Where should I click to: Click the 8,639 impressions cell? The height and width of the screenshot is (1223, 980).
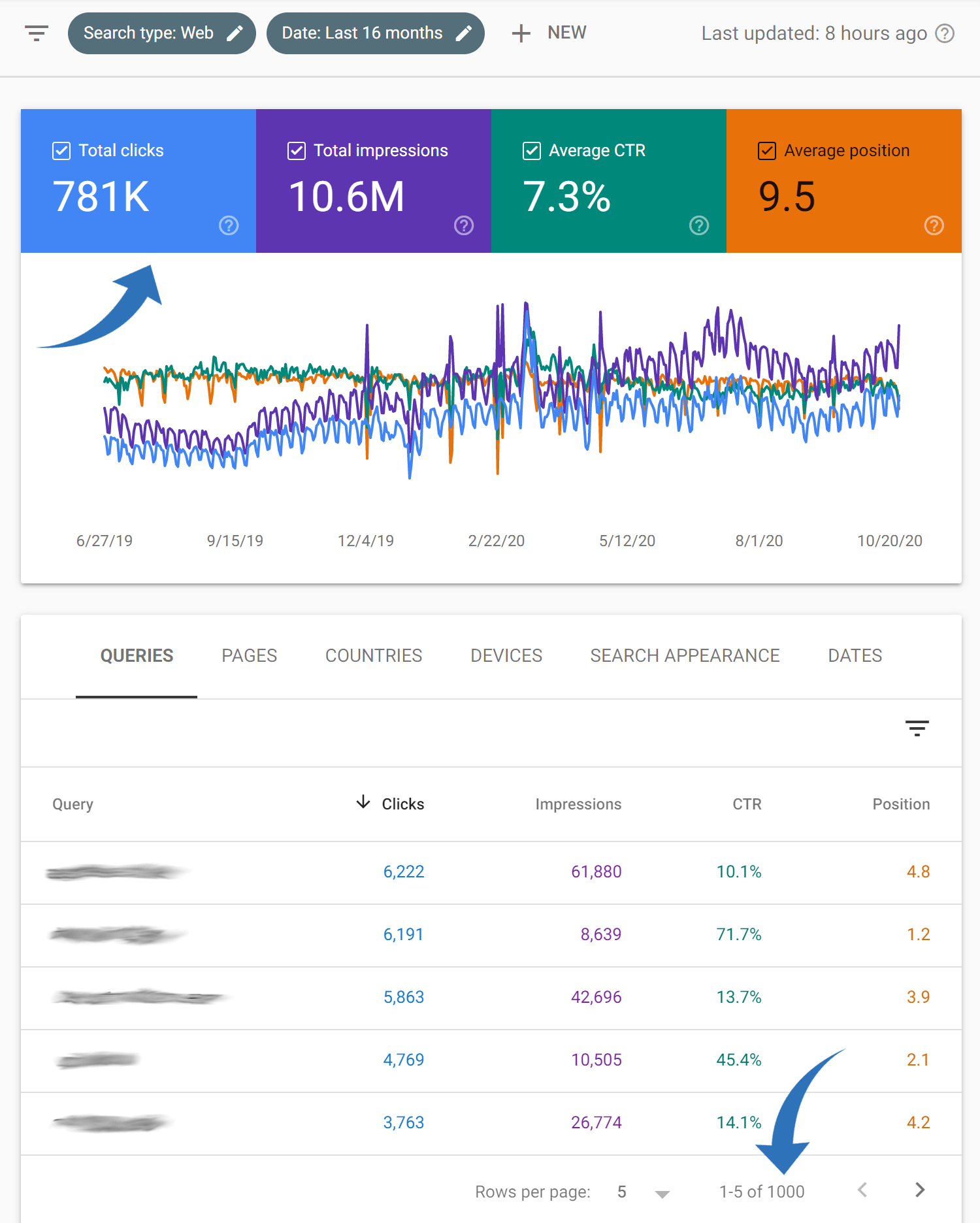(x=600, y=934)
